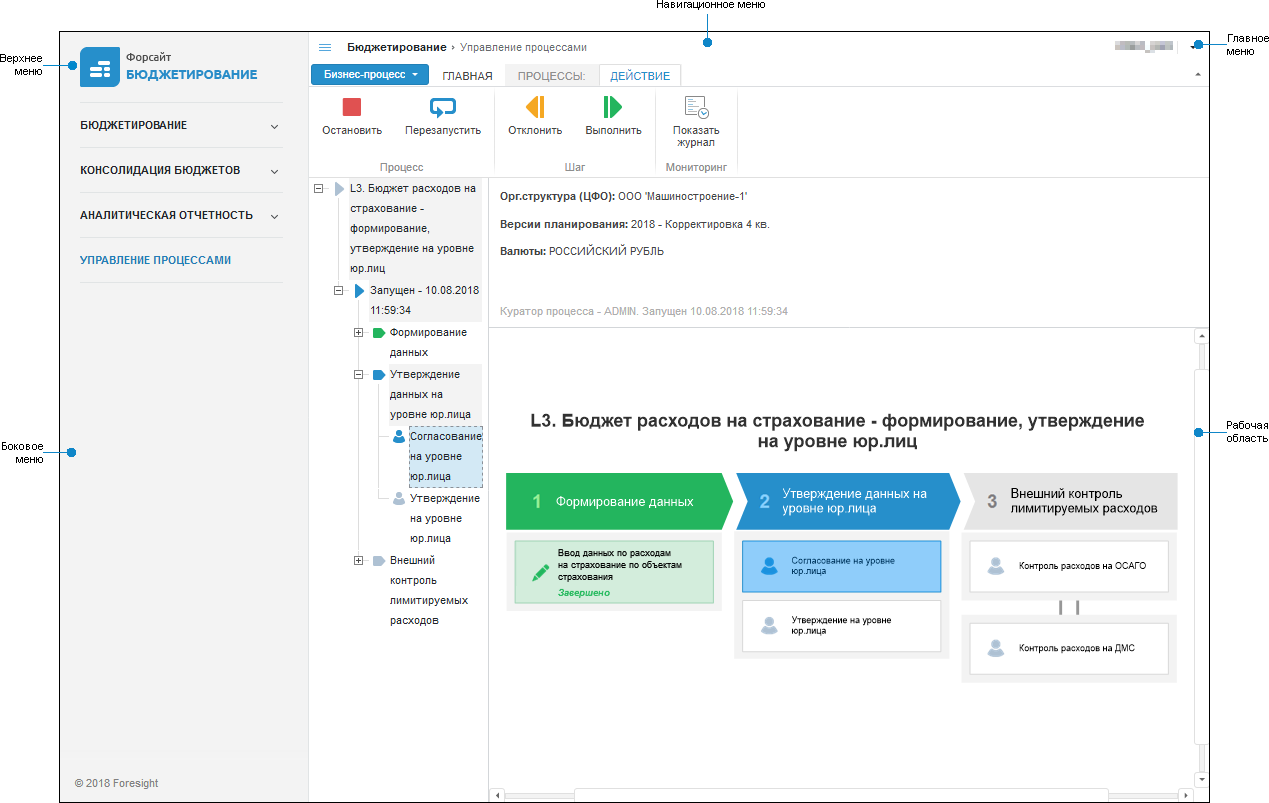This screenshot has width=1269, height=803.
Task: Click blue flag icon of Утверждение данных
Action: click(378, 375)
